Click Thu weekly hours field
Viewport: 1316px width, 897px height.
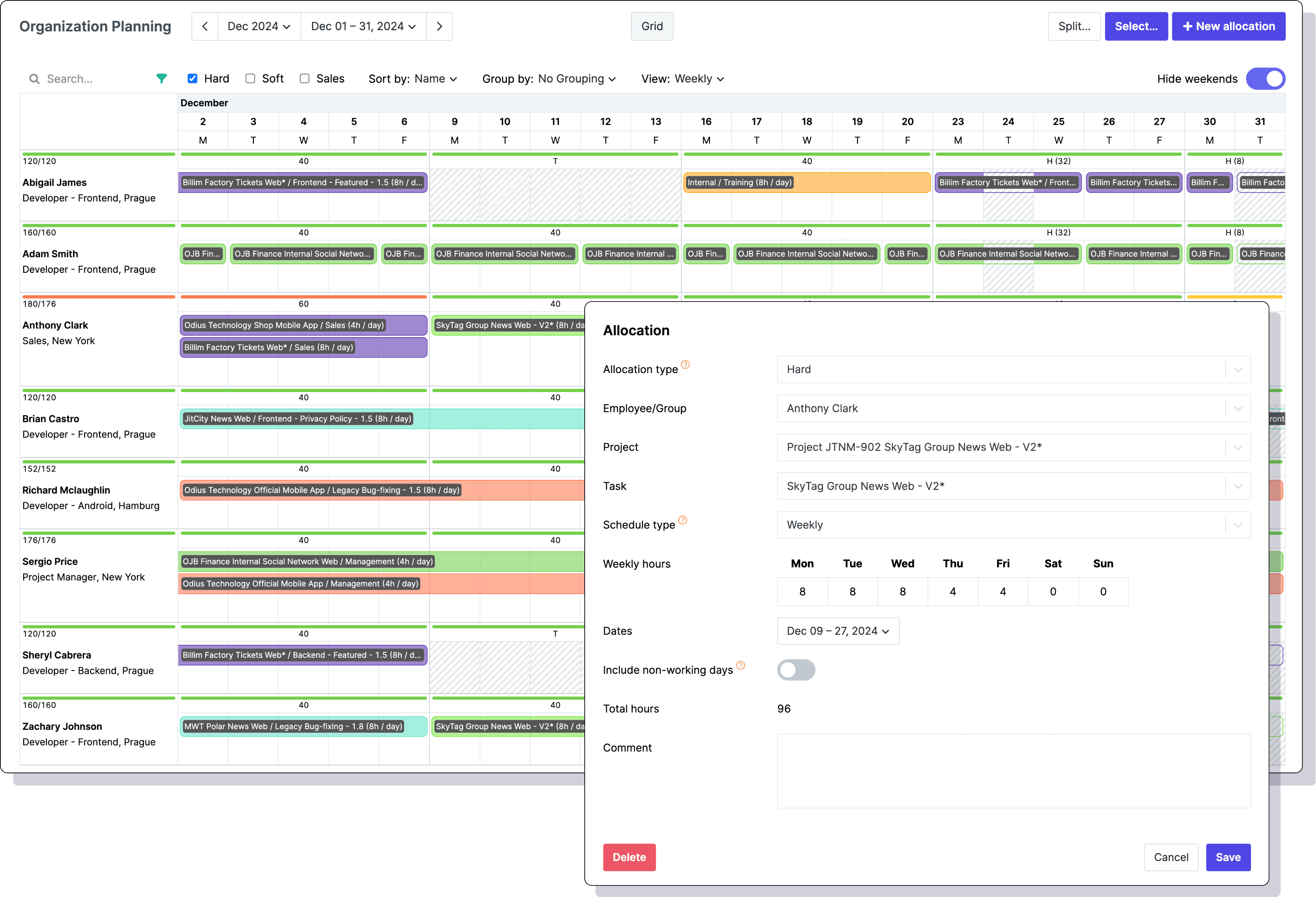pos(953,591)
